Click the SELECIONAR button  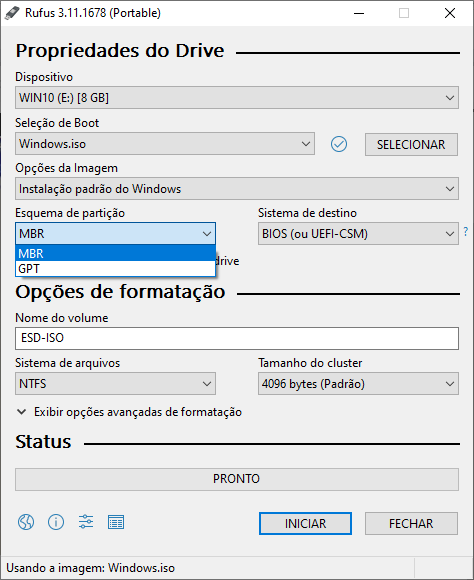tap(411, 144)
